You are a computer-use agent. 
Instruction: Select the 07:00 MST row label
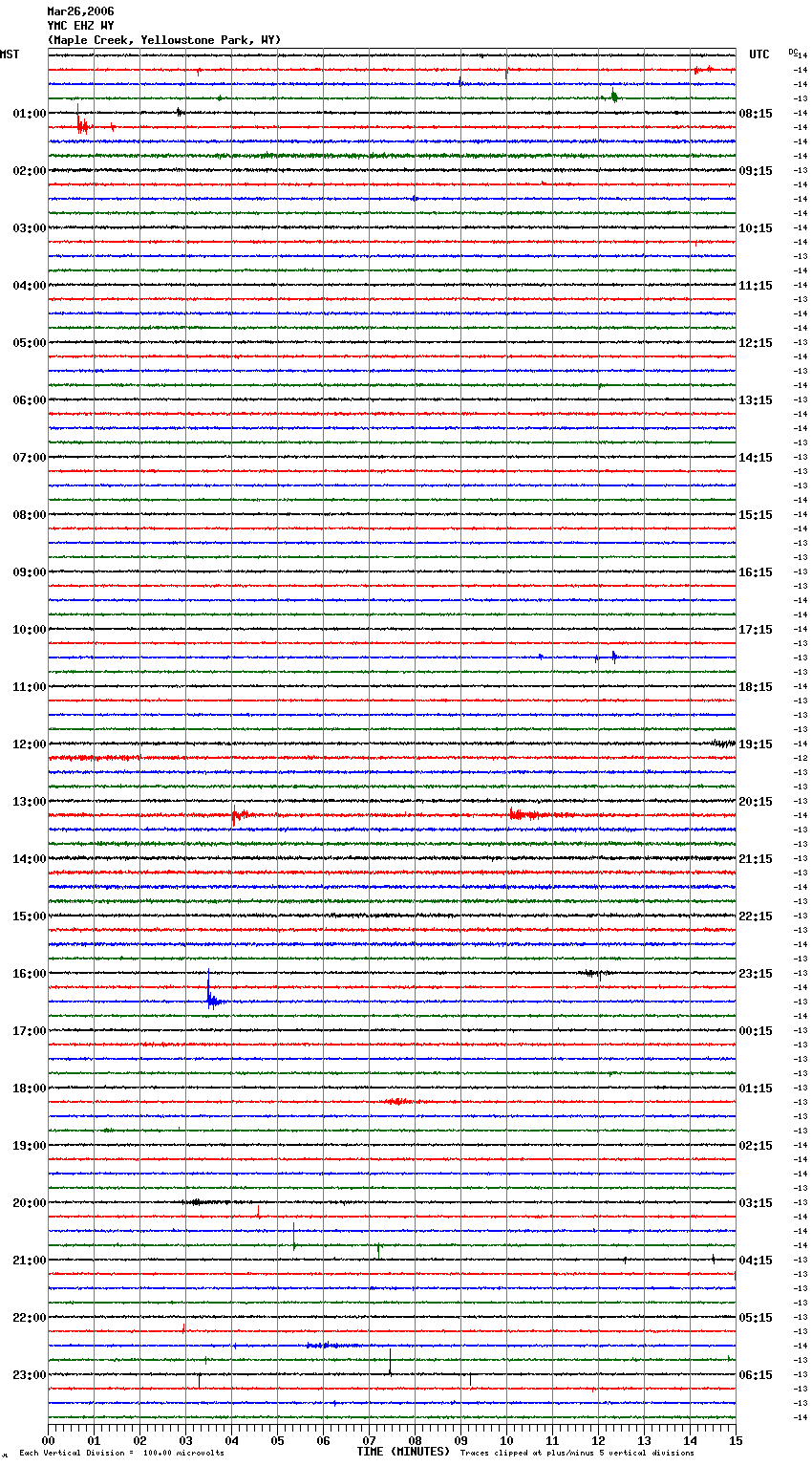(x=29, y=458)
